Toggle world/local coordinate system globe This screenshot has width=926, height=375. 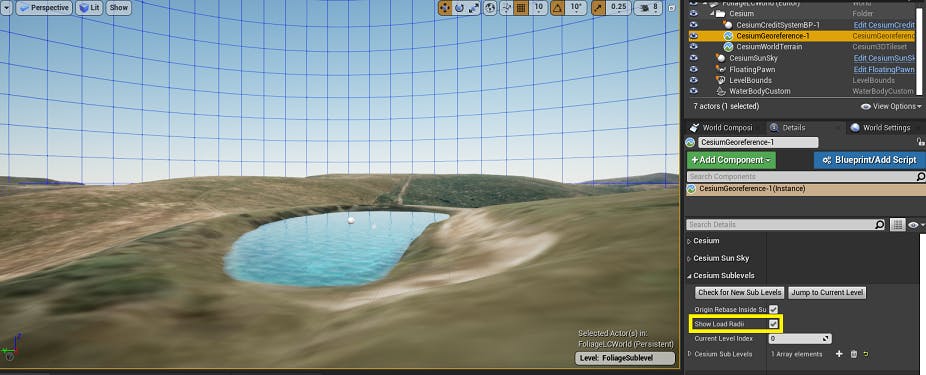tap(490, 8)
